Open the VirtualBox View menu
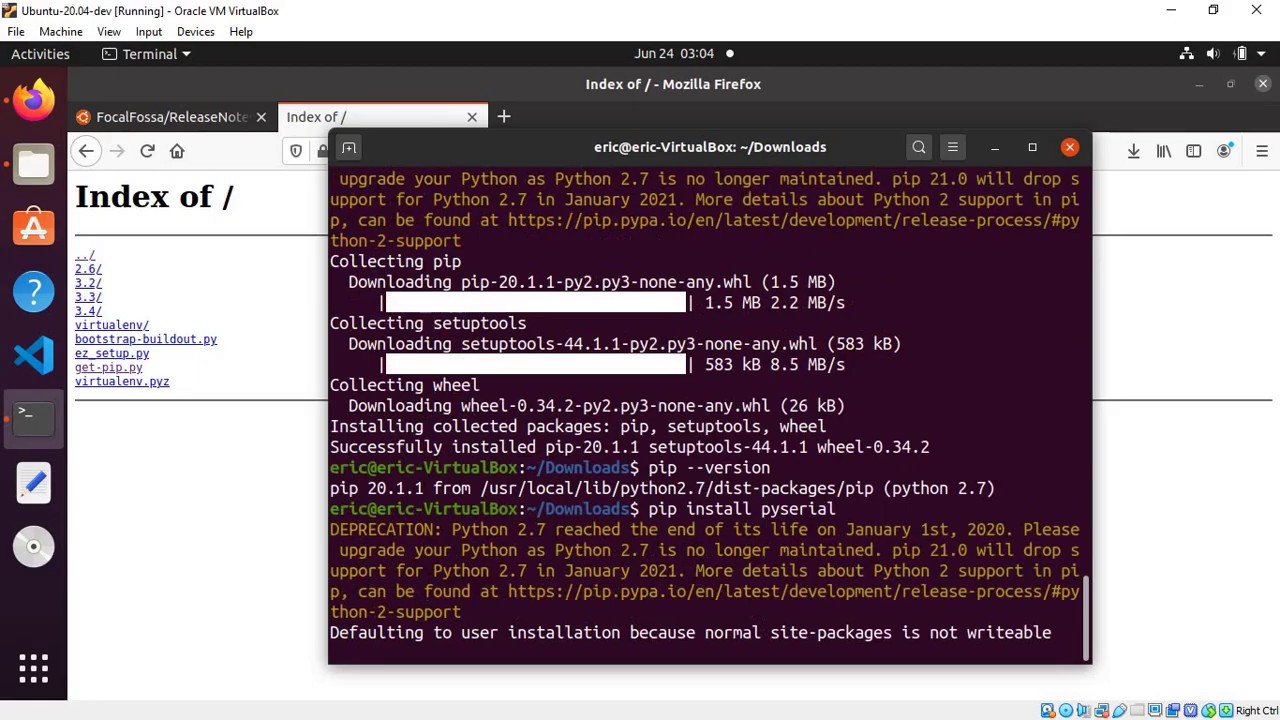Image resolution: width=1280 pixels, height=720 pixels. (109, 32)
